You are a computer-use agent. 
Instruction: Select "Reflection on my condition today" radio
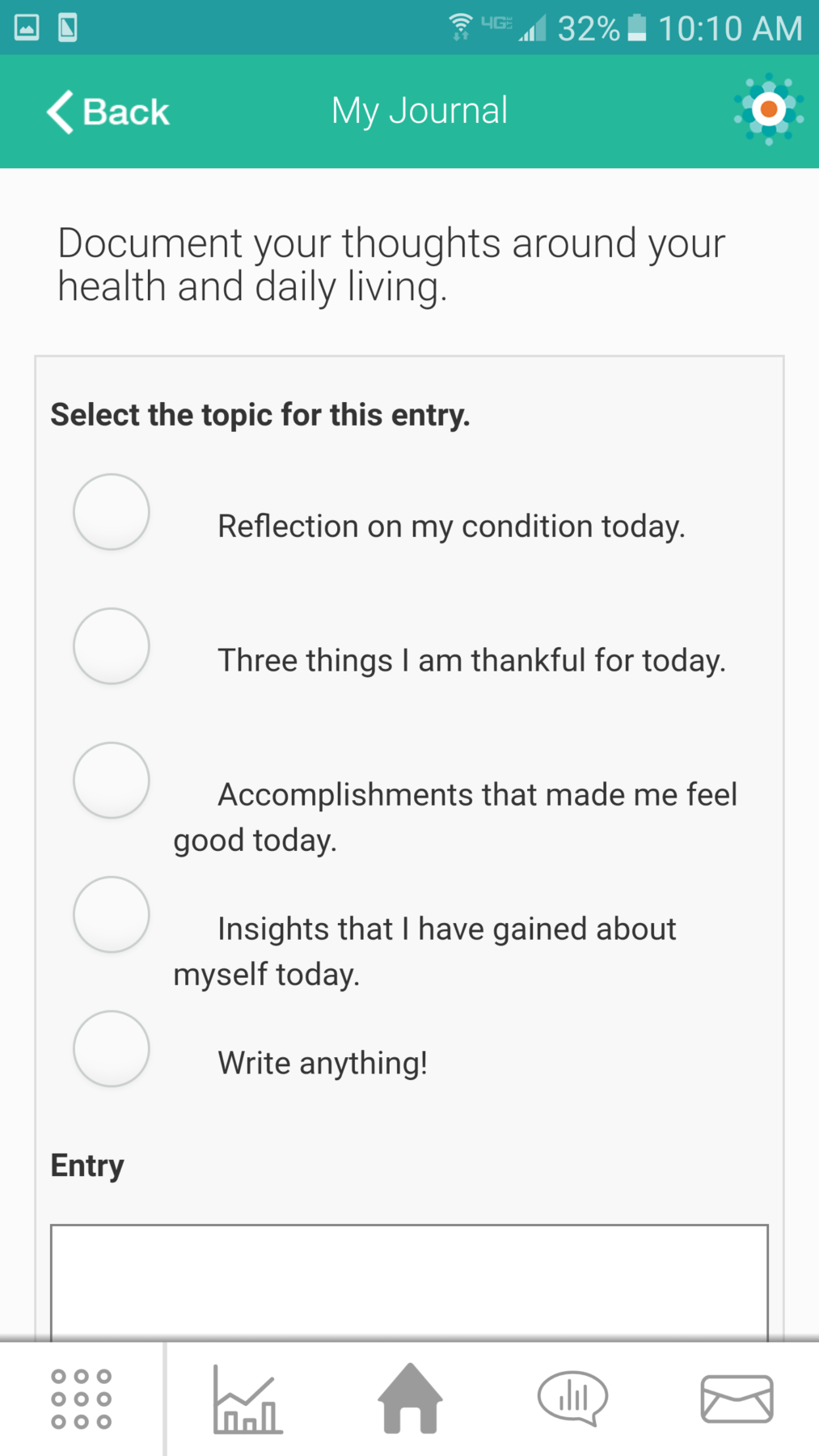pyautogui.click(x=112, y=512)
